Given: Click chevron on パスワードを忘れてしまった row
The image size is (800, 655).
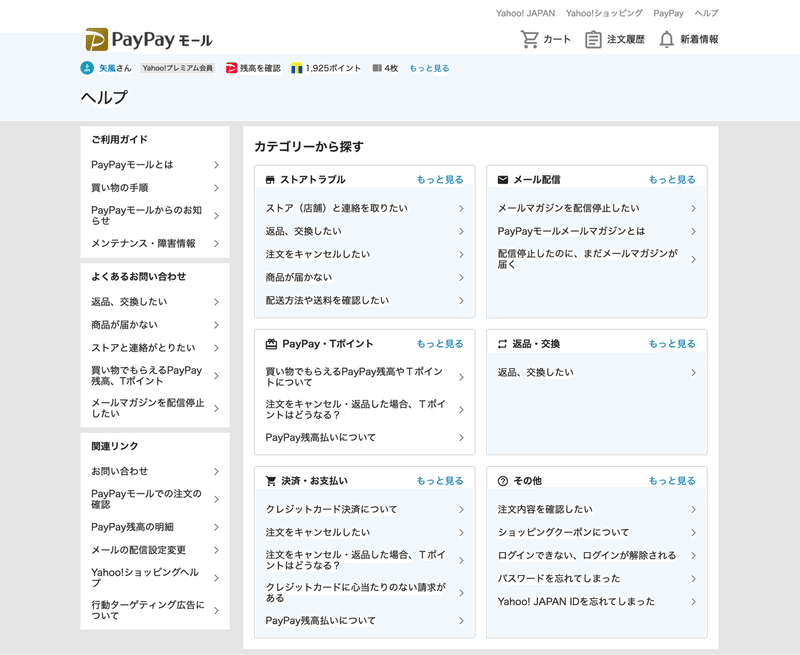Looking at the screenshot, I should (693, 578).
